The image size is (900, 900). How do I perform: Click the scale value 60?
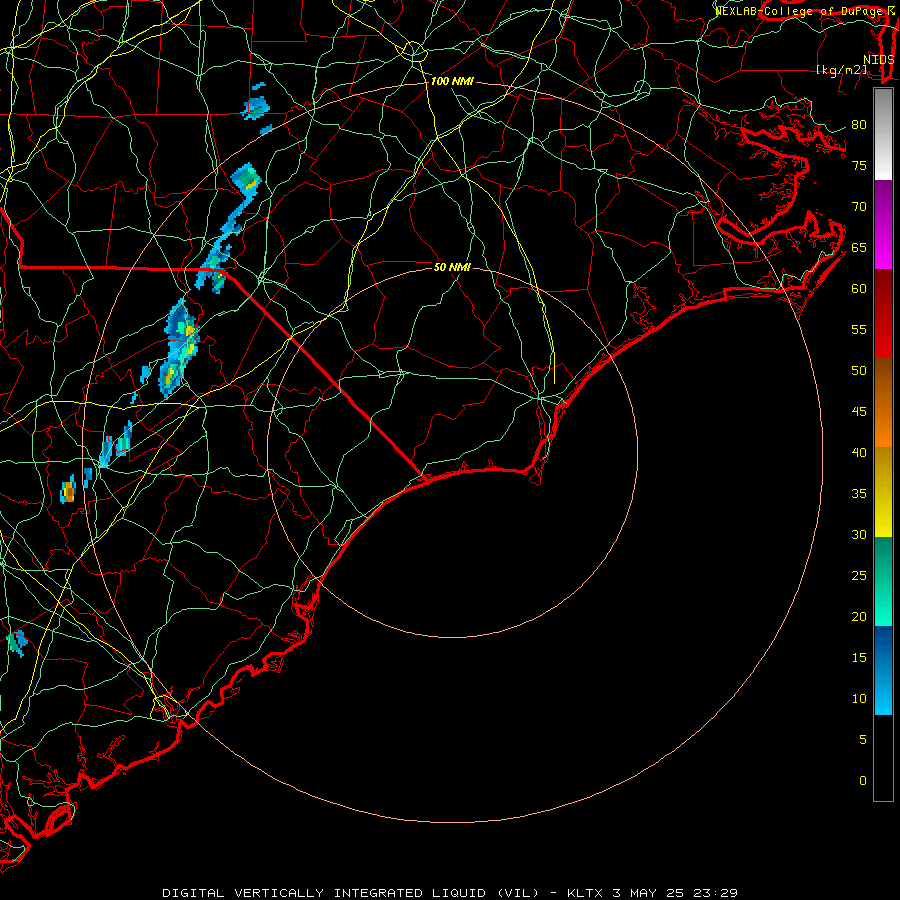coord(859,289)
